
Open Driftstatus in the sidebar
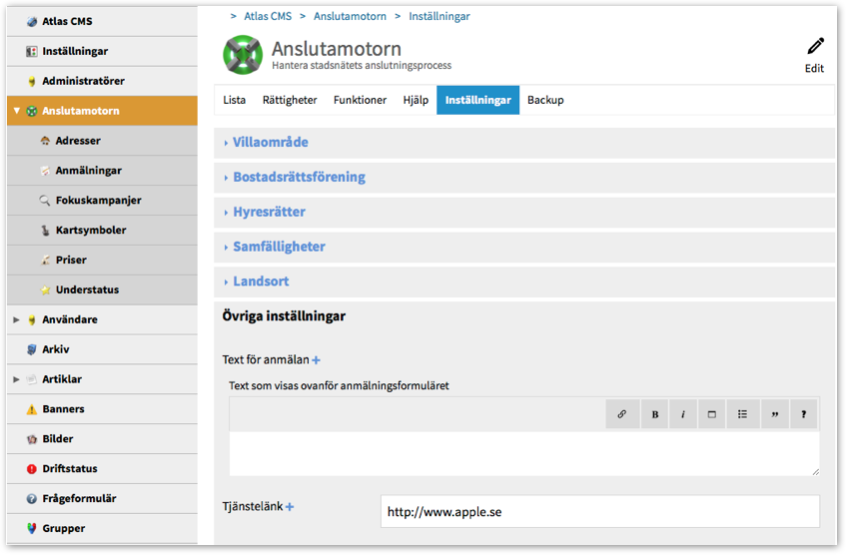[69, 469]
